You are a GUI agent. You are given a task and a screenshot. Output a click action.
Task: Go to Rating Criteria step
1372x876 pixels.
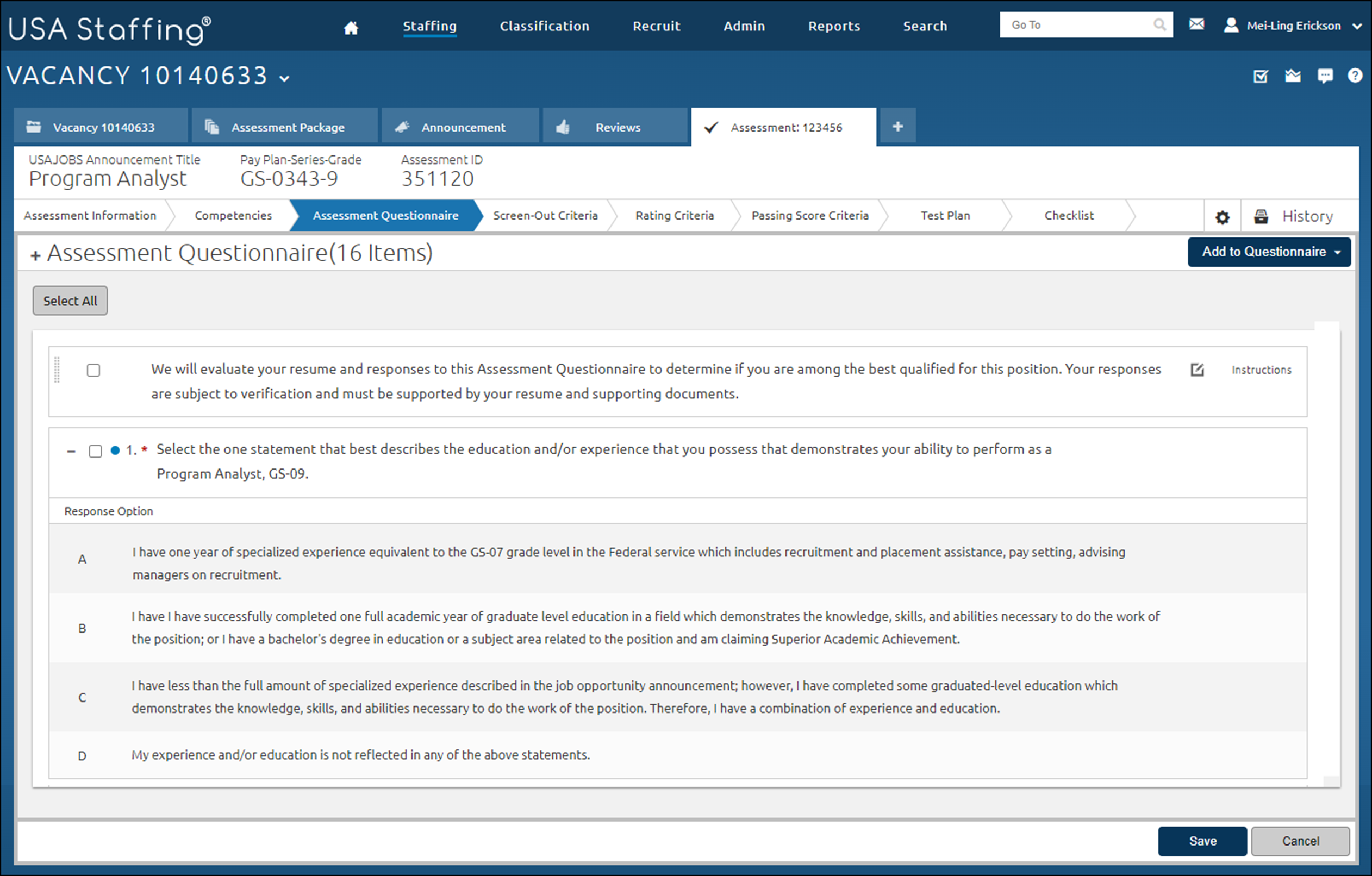(x=675, y=215)
